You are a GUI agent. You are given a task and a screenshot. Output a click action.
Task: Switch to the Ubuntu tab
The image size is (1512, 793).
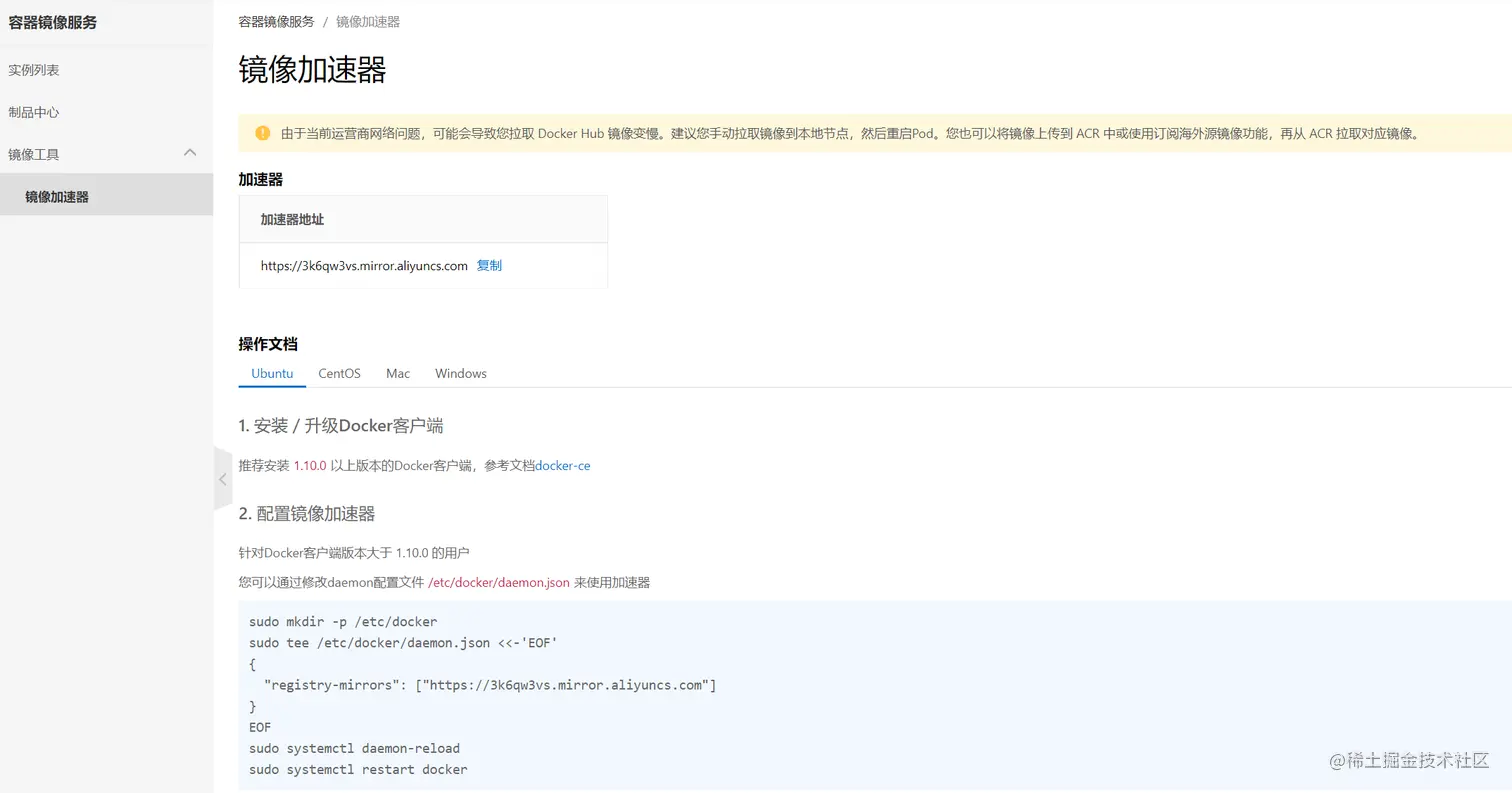click(272, 373)
